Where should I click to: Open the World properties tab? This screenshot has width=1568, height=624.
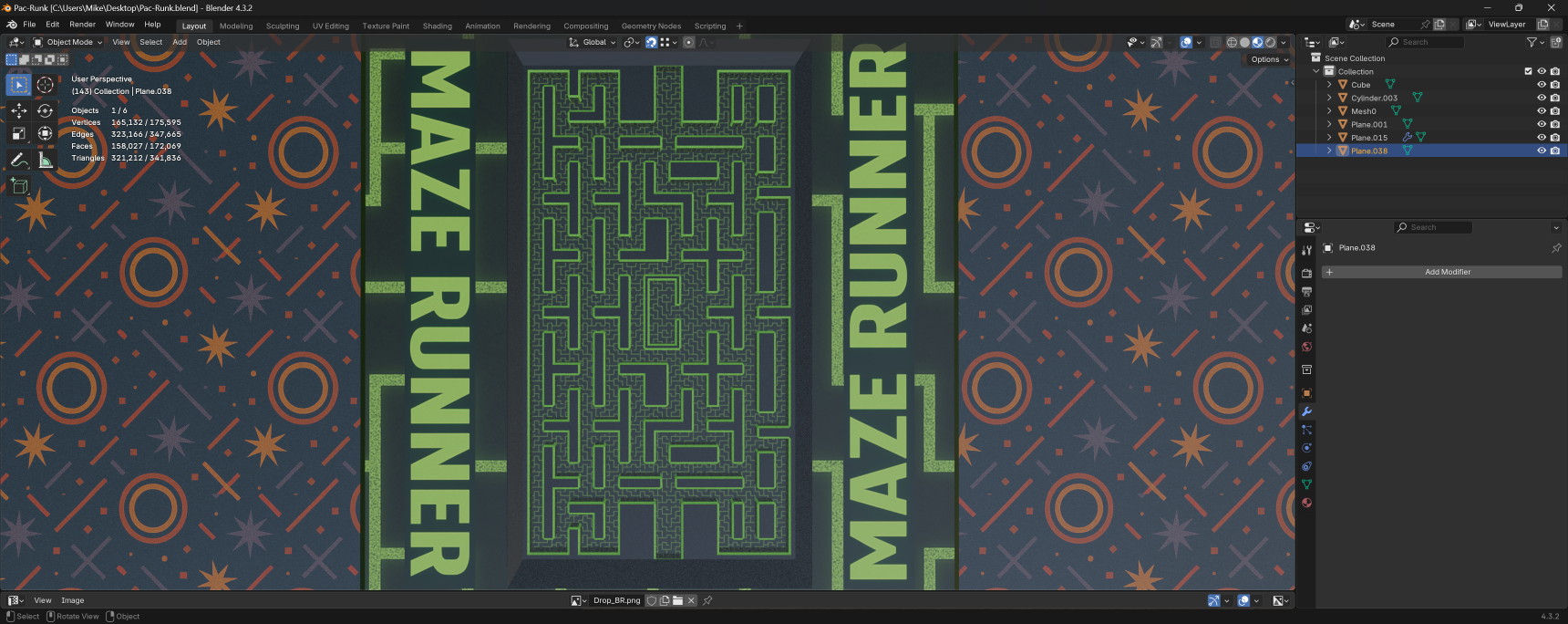tap(1306, 347)
